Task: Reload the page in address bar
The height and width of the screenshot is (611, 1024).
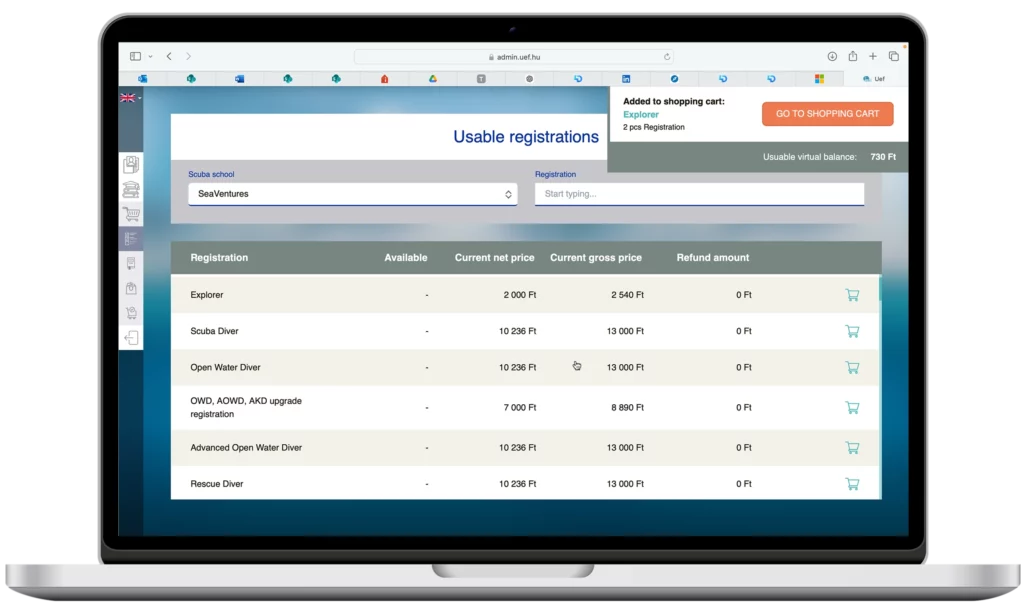Action: (x=667, y=57)
